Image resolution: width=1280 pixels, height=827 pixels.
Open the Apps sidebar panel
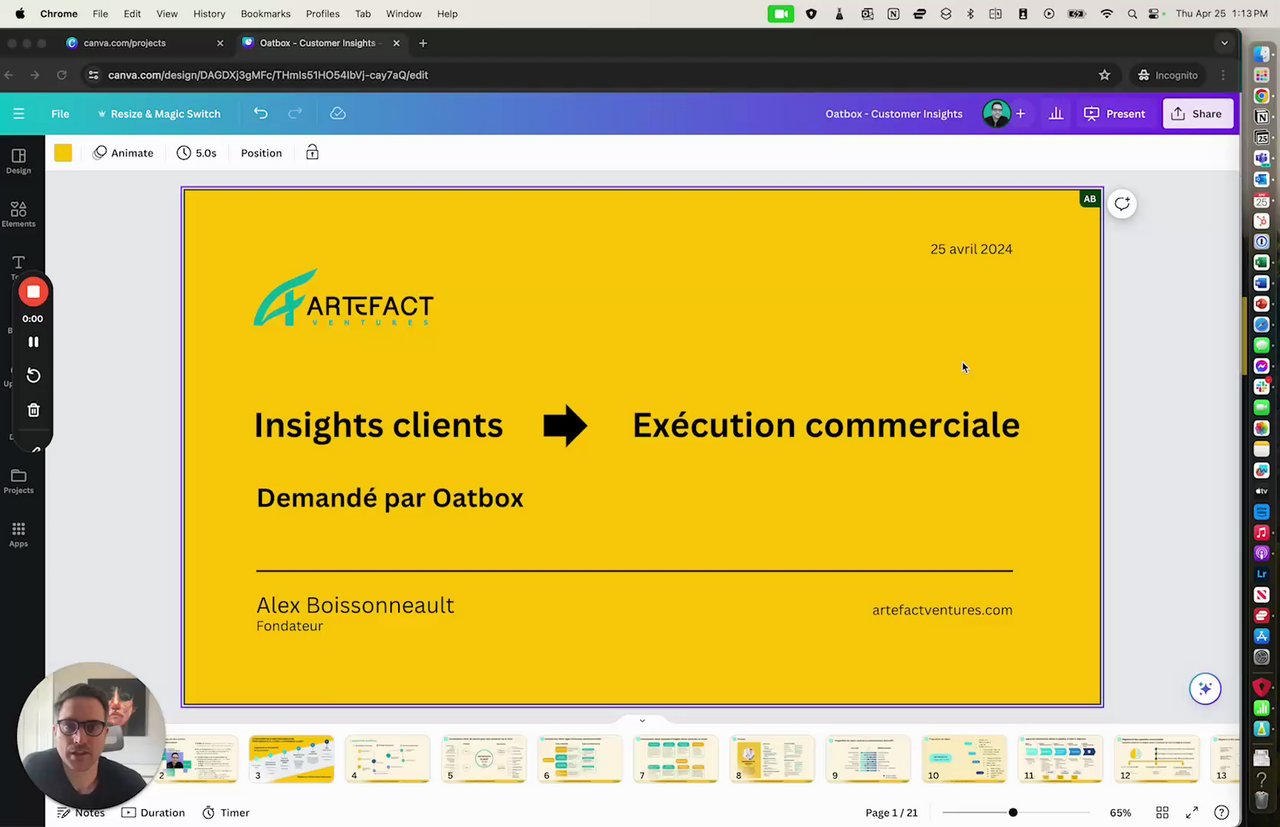click(18, 534)
